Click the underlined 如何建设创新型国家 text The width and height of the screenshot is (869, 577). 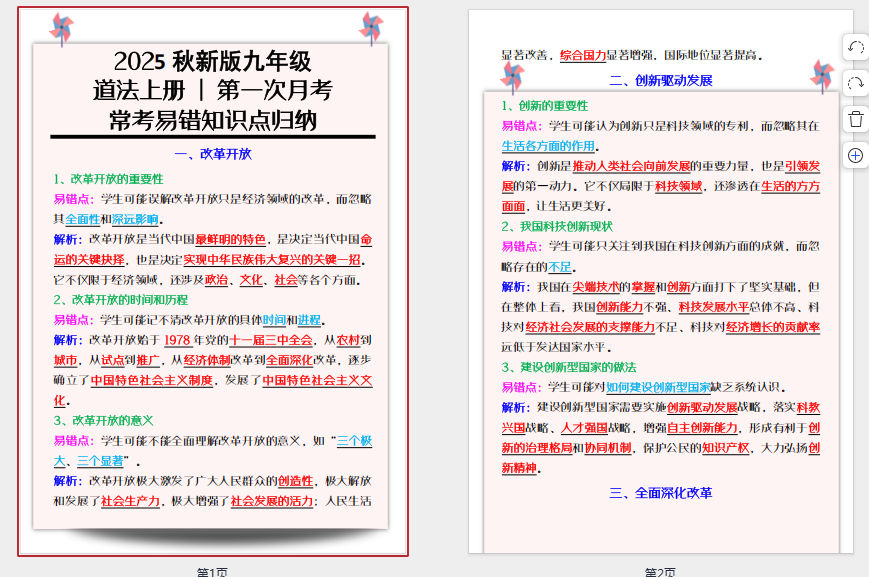click(x=658, y=387)
